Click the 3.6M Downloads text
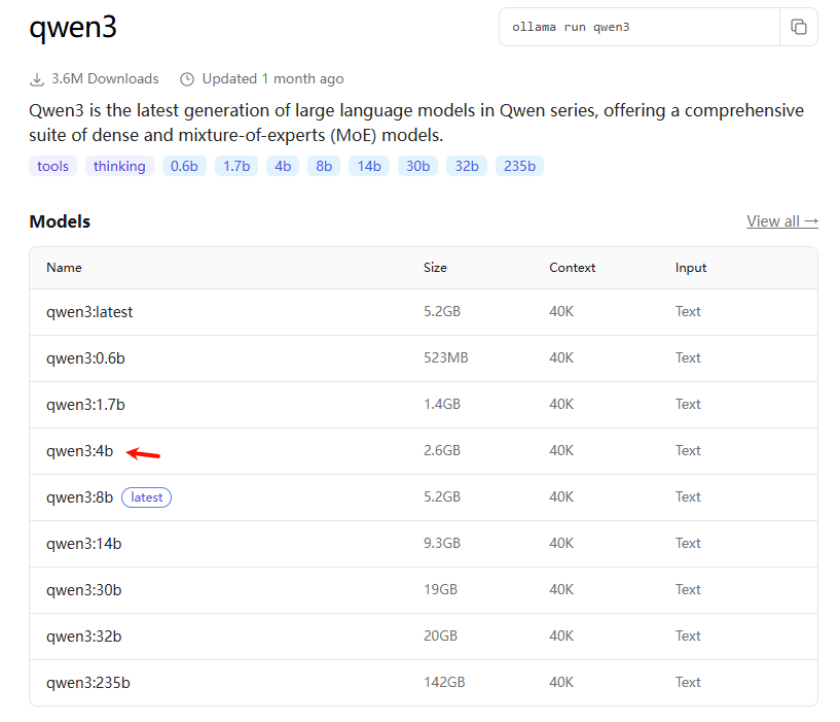This screenshot has height=722, width=840. click(105, 79)
